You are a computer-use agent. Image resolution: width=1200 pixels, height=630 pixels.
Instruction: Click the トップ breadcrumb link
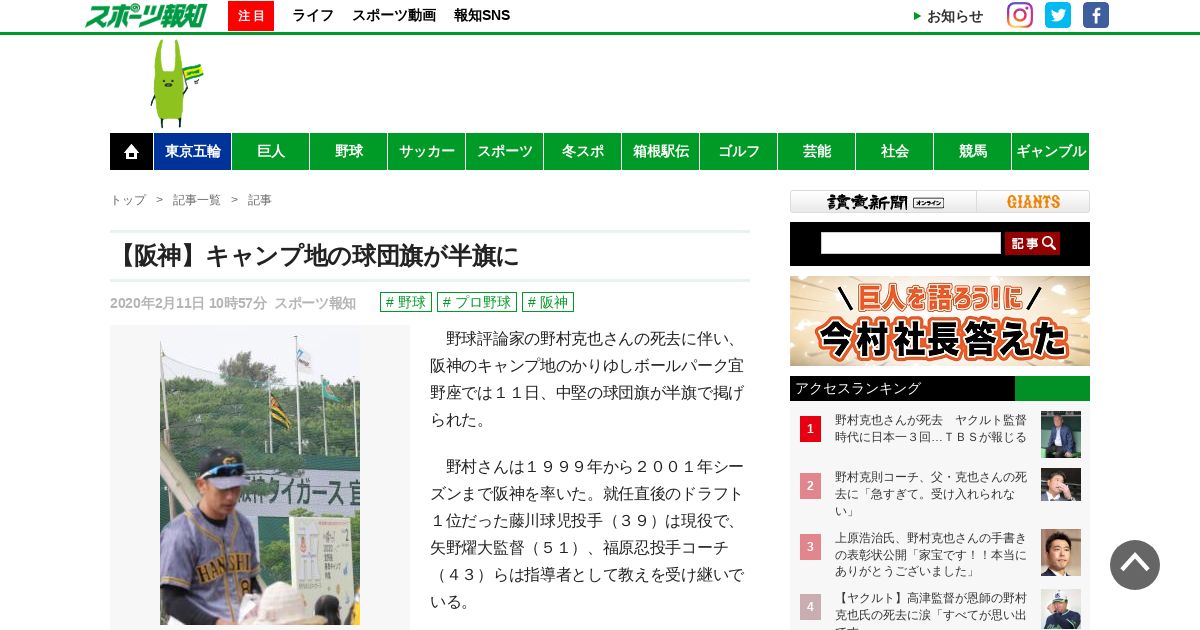coord(128,200)
